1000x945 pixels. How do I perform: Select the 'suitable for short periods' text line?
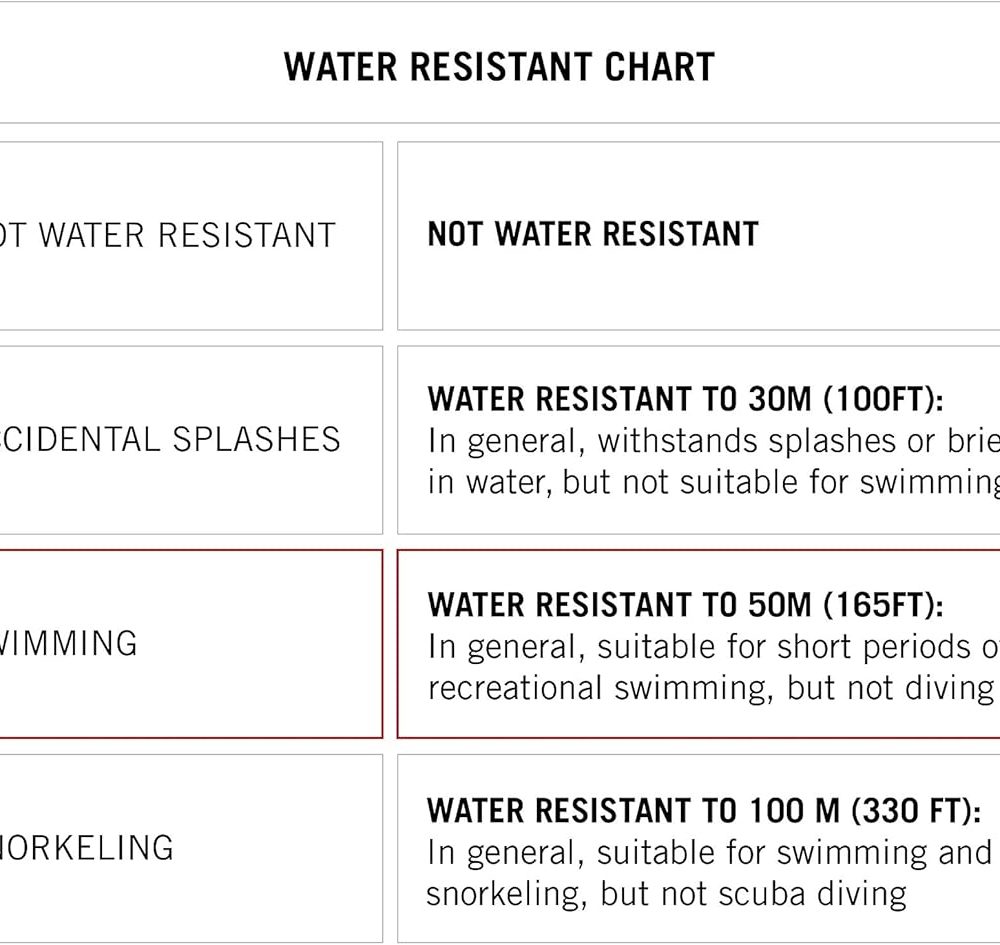tap(712, 647)
